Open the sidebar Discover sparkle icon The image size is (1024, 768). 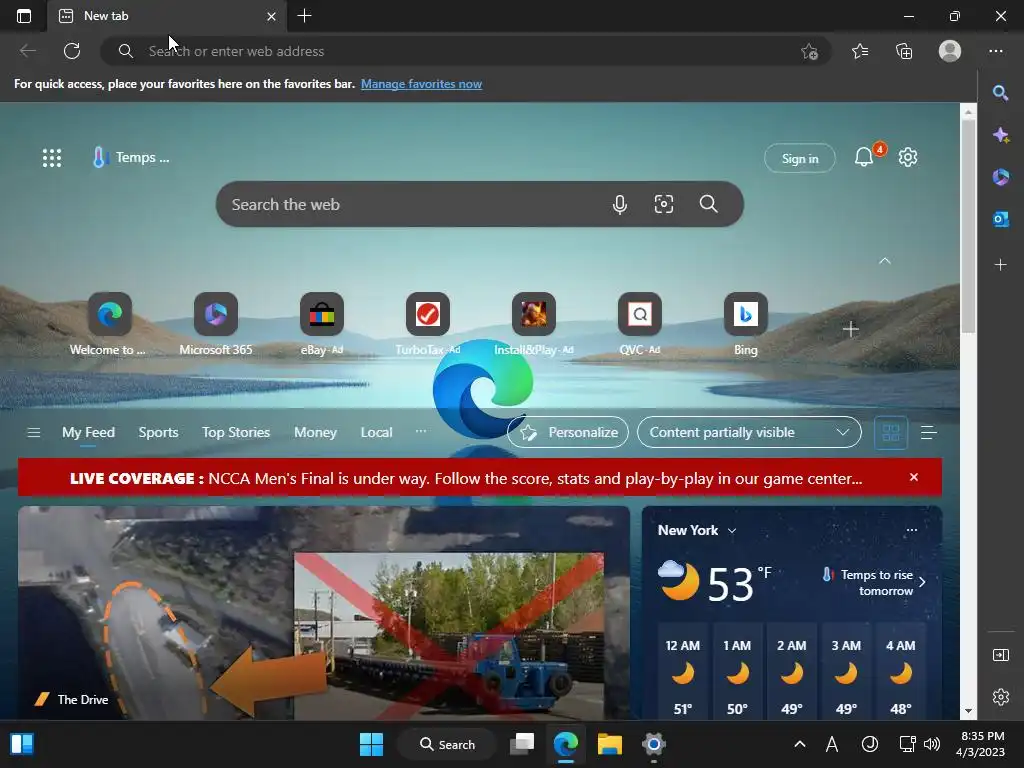tap(1000, 135)
